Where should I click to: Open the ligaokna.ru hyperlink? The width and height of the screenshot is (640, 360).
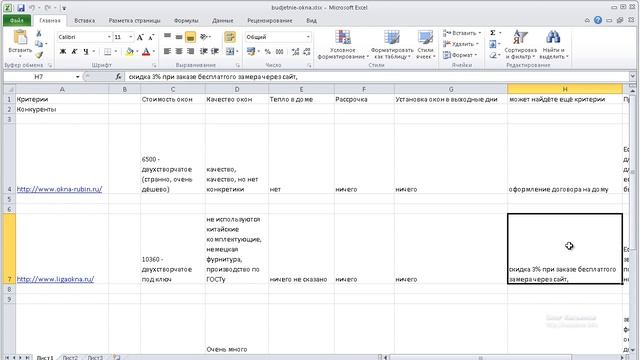55,279
